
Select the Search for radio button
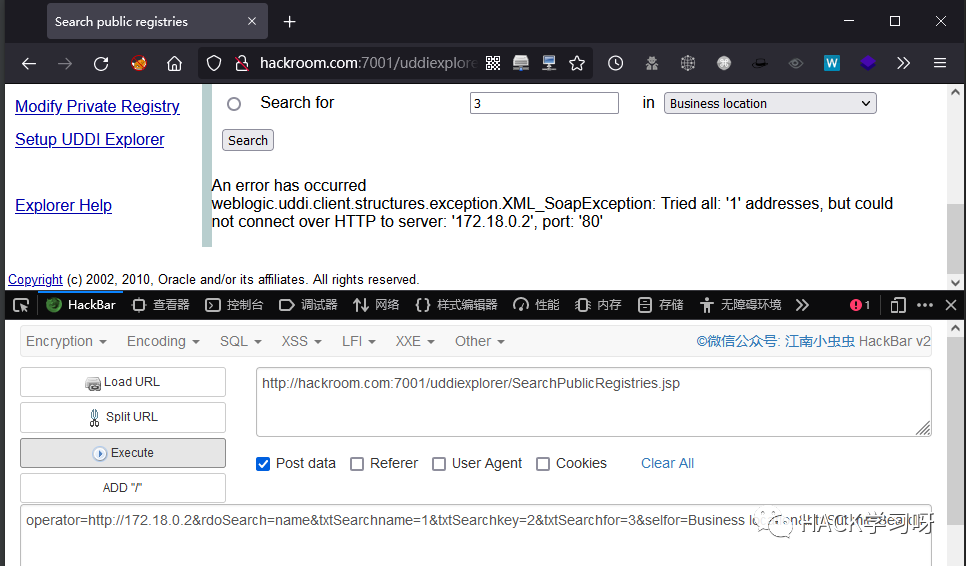coord(233,104)
